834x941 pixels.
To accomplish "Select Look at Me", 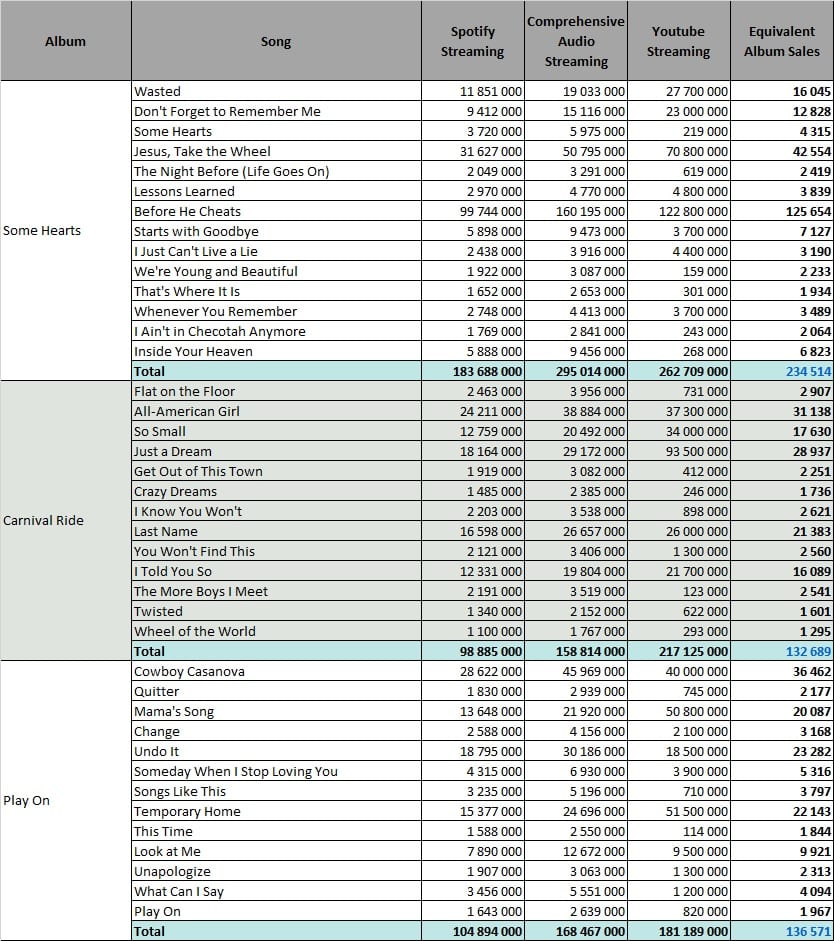I will point(276,851).
